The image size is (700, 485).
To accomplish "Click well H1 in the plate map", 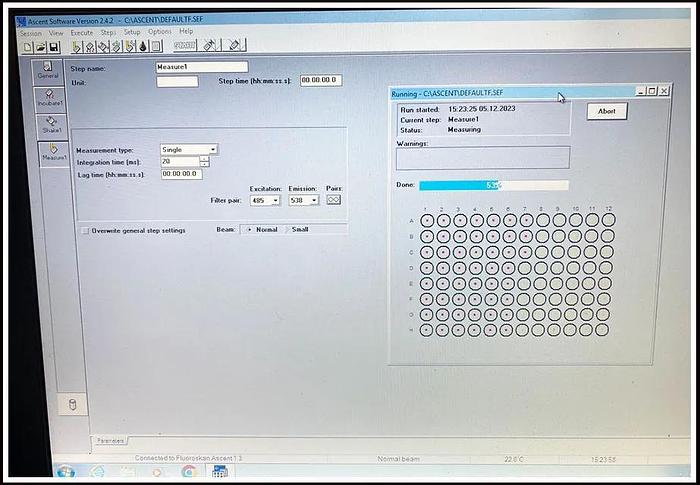I will coord(426,330).
